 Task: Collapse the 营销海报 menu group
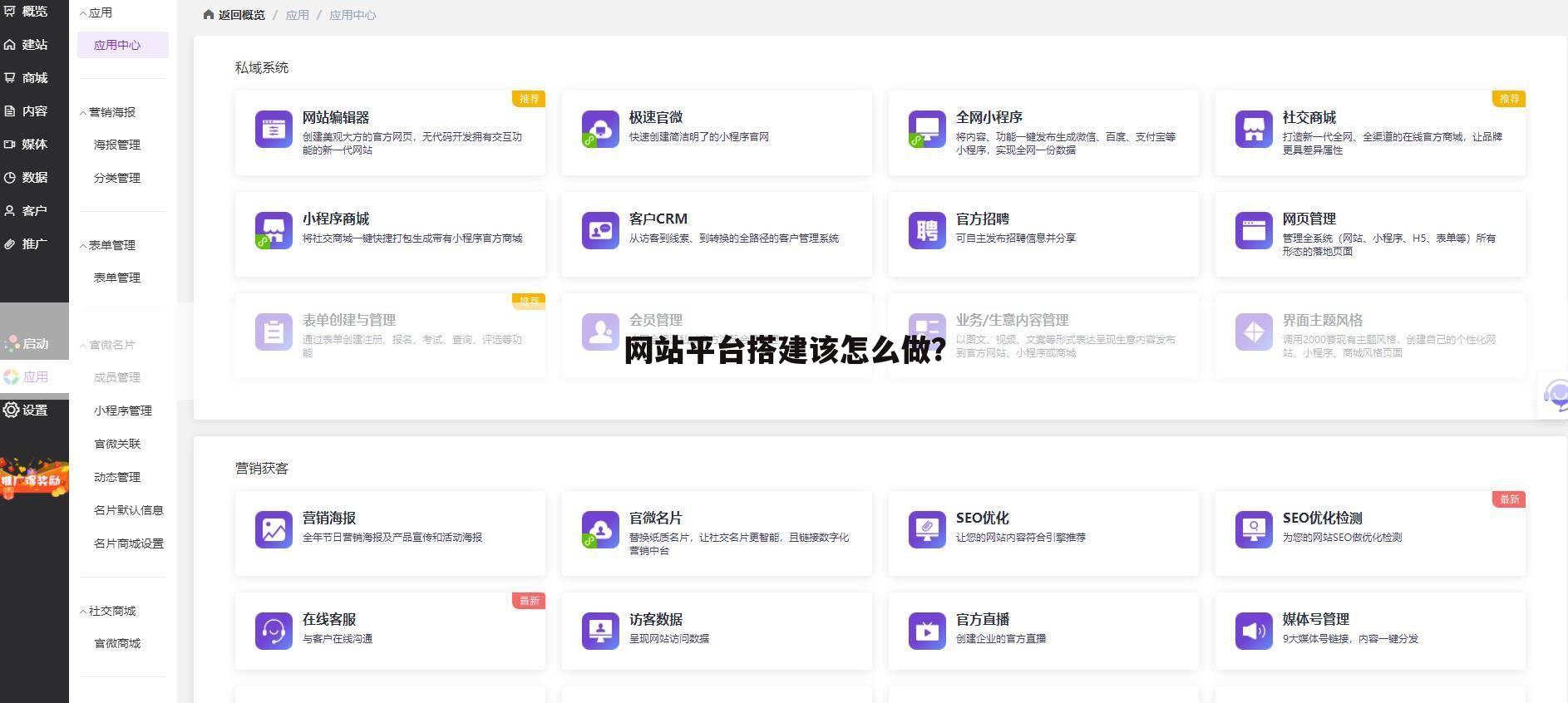coord(83,112)
